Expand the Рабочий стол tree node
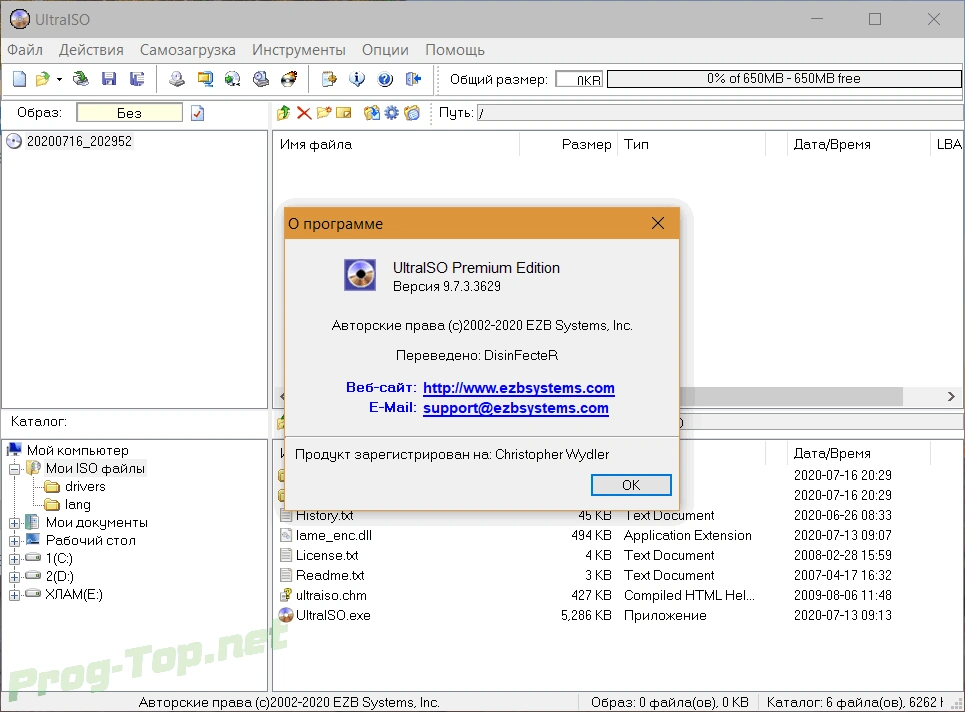965x712 pixels. click(15, 541)
